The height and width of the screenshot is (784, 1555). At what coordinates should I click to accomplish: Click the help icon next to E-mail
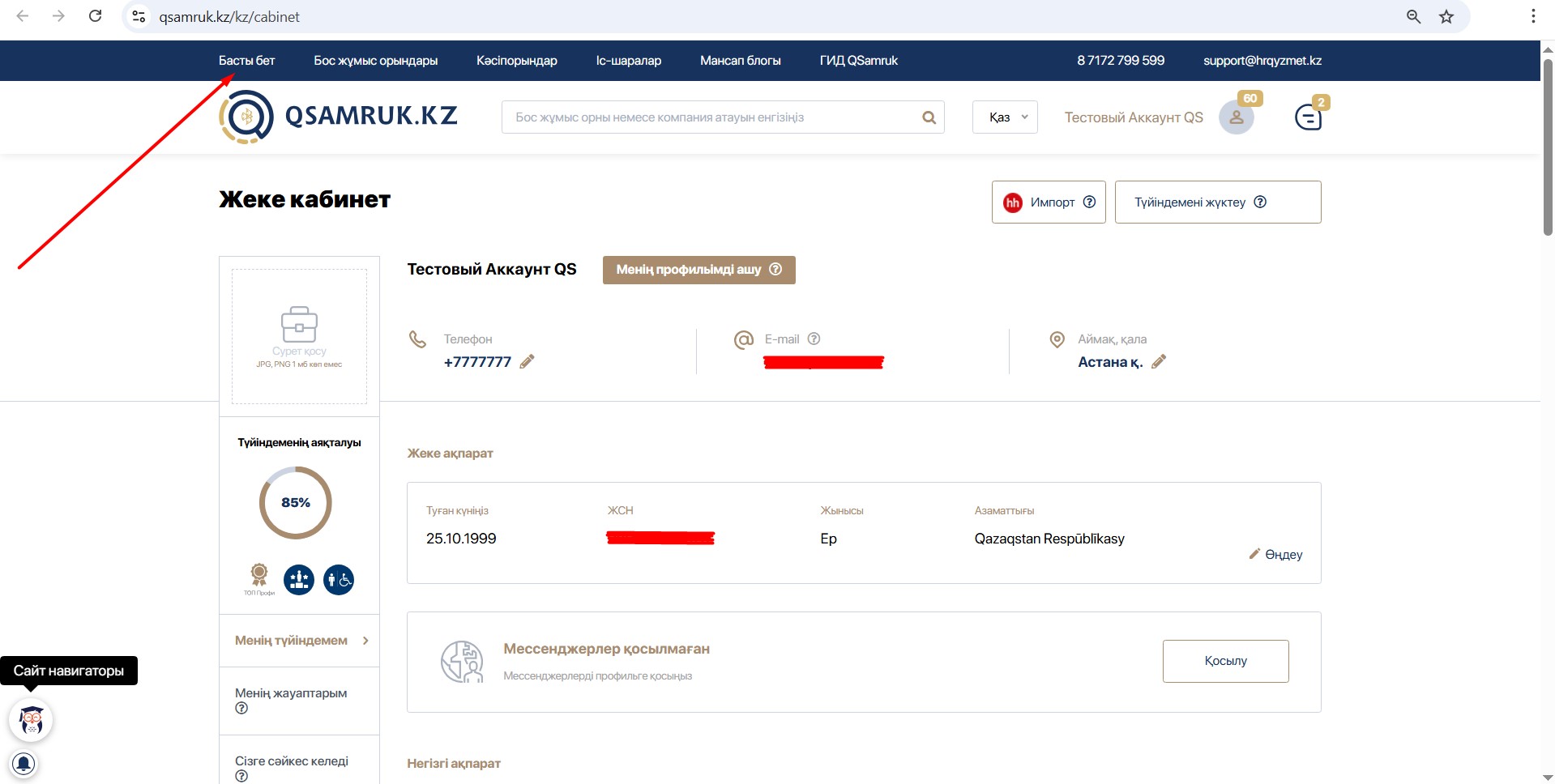[814, 339]
